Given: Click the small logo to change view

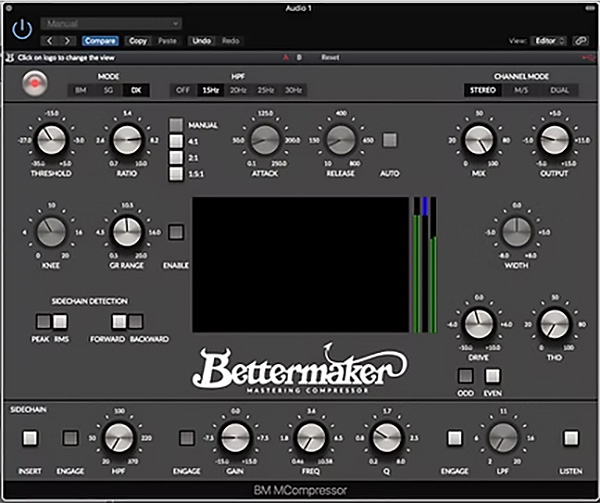Looking at the screenshot, I should (x=10, y=58).
